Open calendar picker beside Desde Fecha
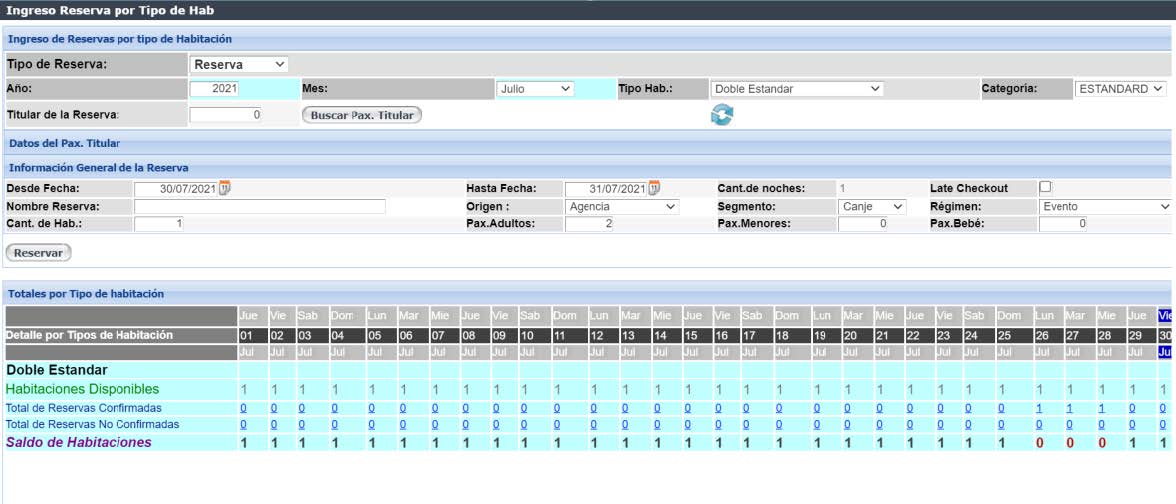The width and height of the screenshot is (1176, 504). point(225,188)
